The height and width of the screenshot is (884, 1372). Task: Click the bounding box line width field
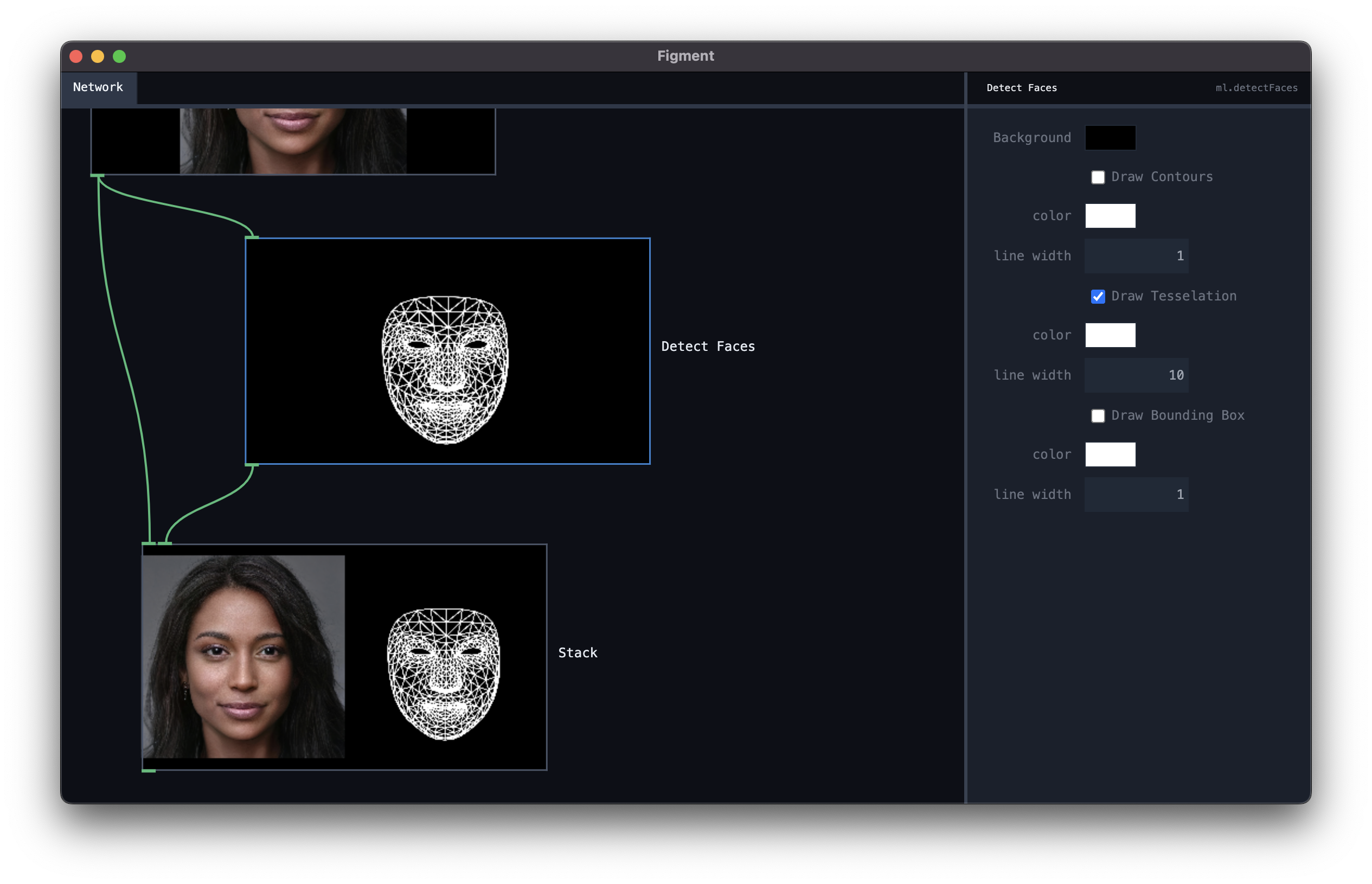click(x=1136, y=495)
